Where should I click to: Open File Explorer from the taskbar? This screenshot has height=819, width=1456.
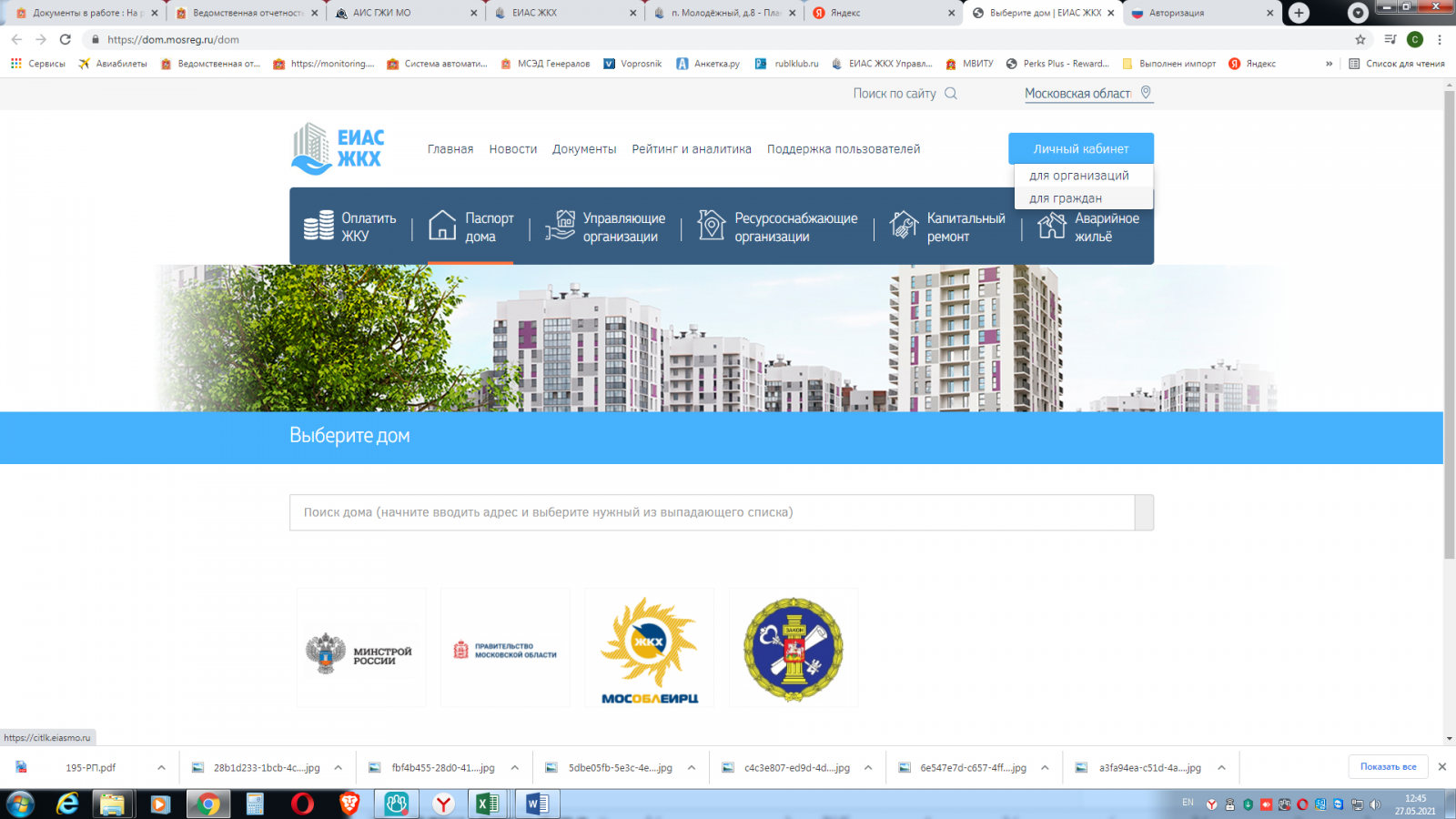pos(112,804)
